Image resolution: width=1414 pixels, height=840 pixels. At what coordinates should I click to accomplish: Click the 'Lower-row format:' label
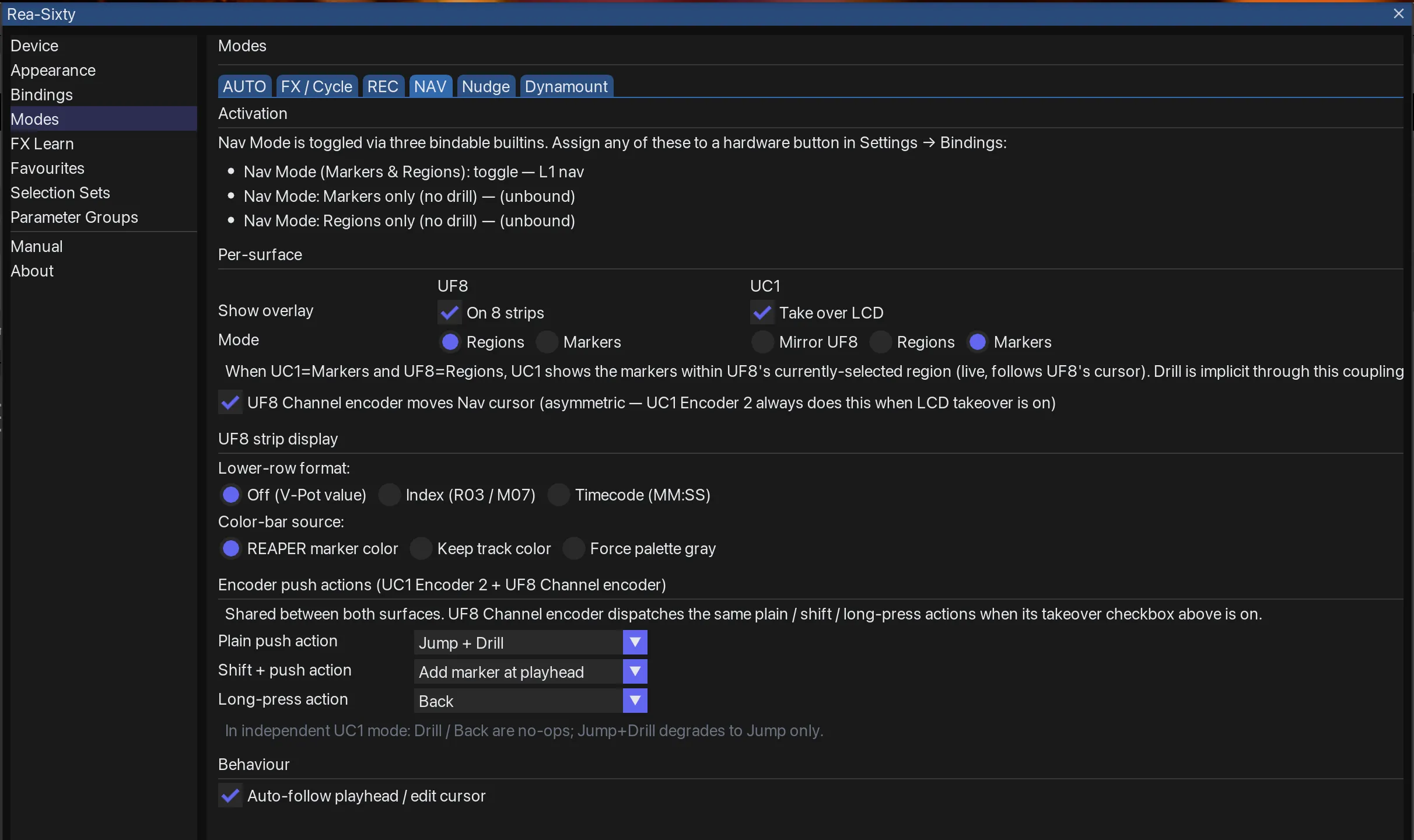[284, 468]
